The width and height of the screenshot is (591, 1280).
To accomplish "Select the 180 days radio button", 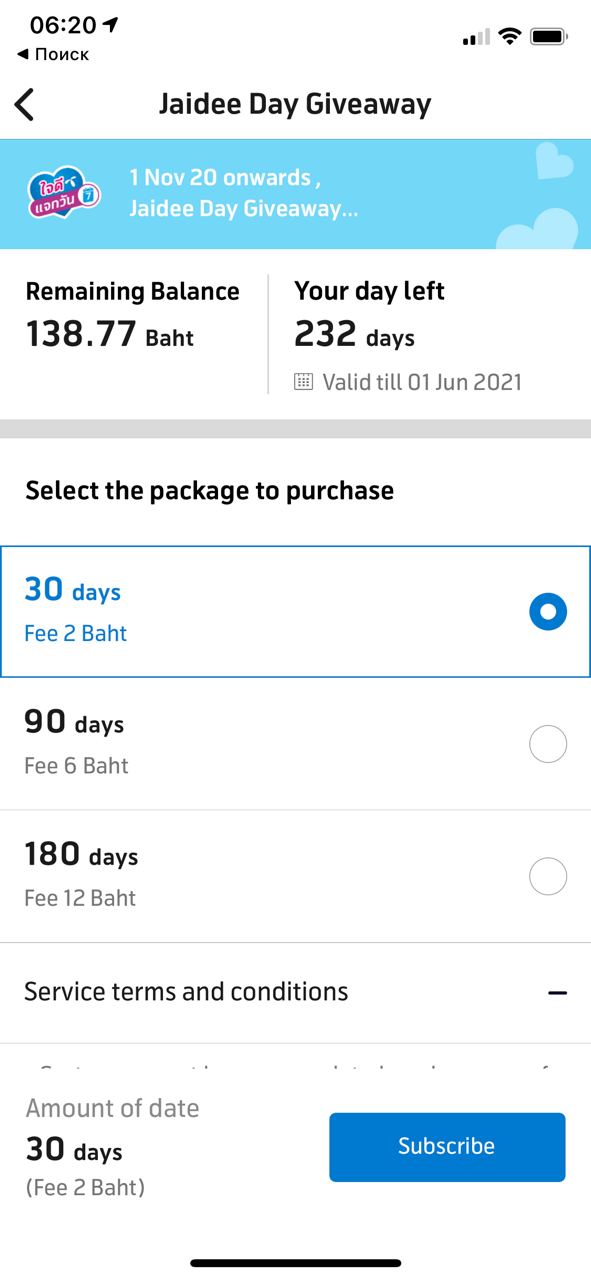I will click(548, 876).
